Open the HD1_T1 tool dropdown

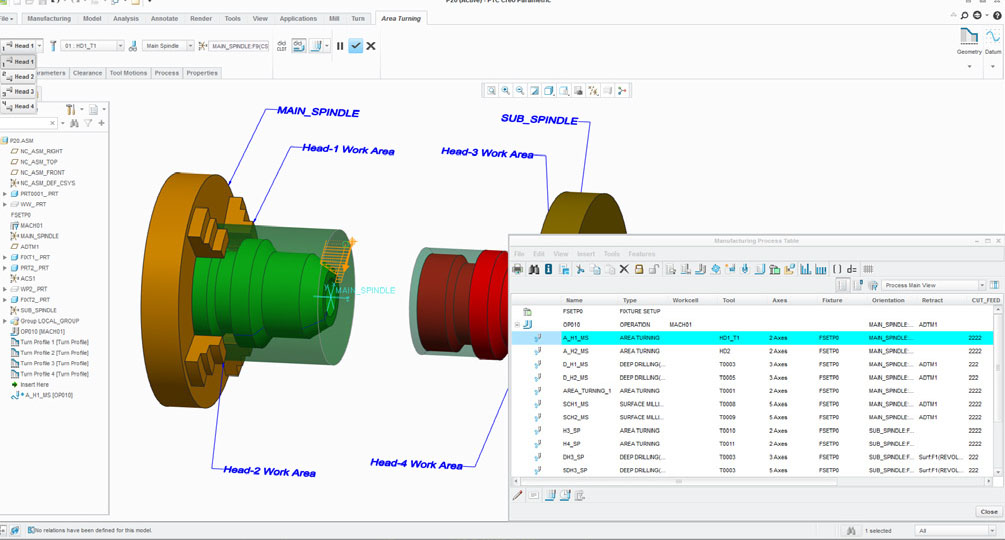point(120,45)
